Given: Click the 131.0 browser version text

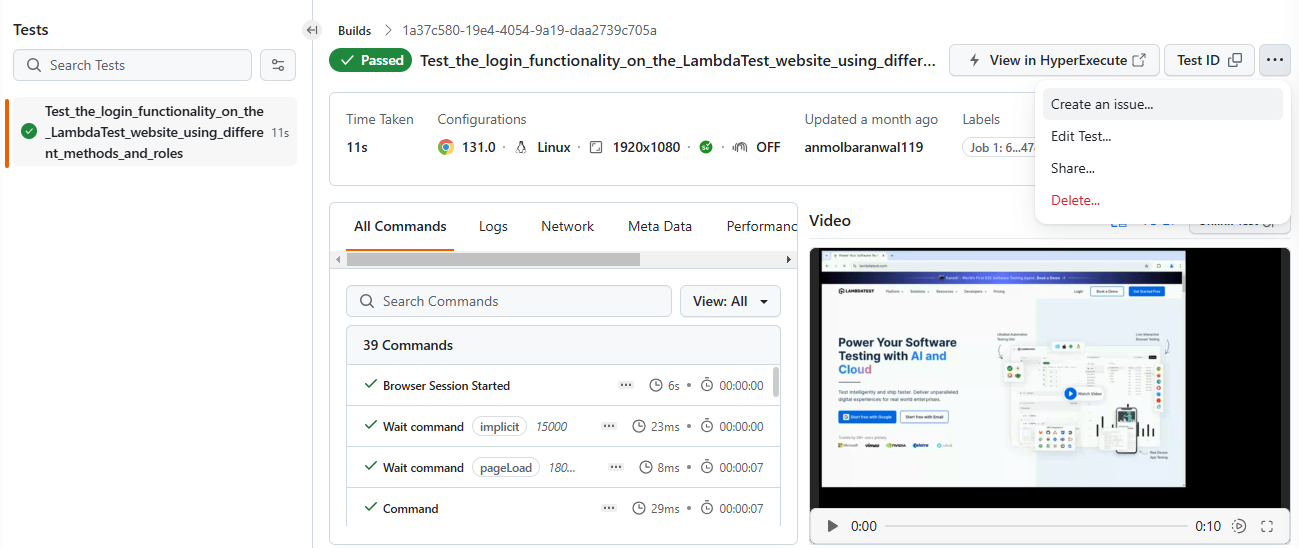Looking at the screenshot, I should [479, 147].
